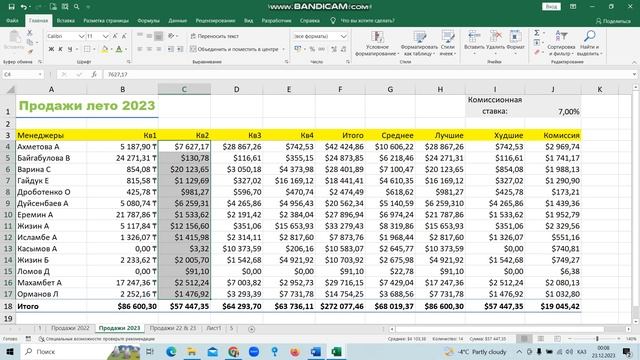Viewport: 640px width, 360px height.
Task: Click the Поделиться button
Action: click(x=613, y=21)
